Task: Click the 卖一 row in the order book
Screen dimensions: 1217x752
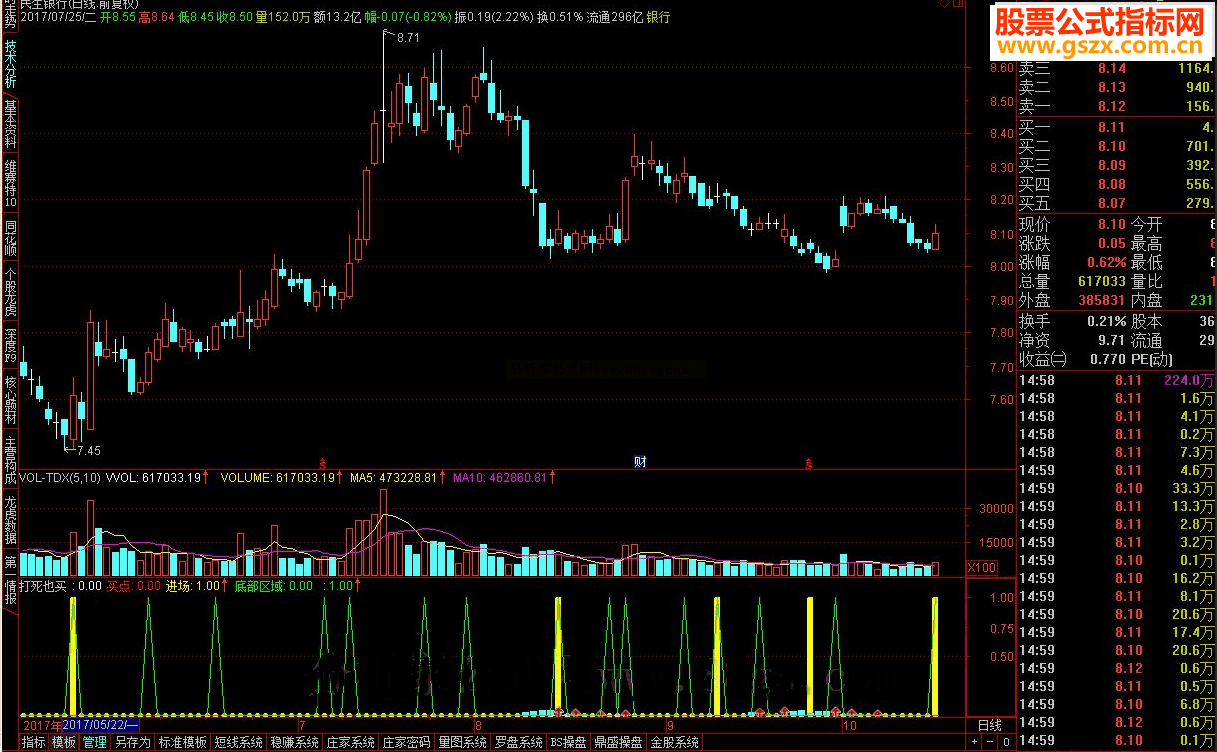Action: click(x=1116, y=106)
